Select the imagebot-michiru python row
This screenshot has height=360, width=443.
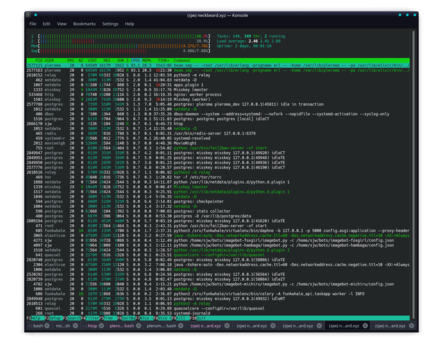pyautogui.click(x=218, y=284)
